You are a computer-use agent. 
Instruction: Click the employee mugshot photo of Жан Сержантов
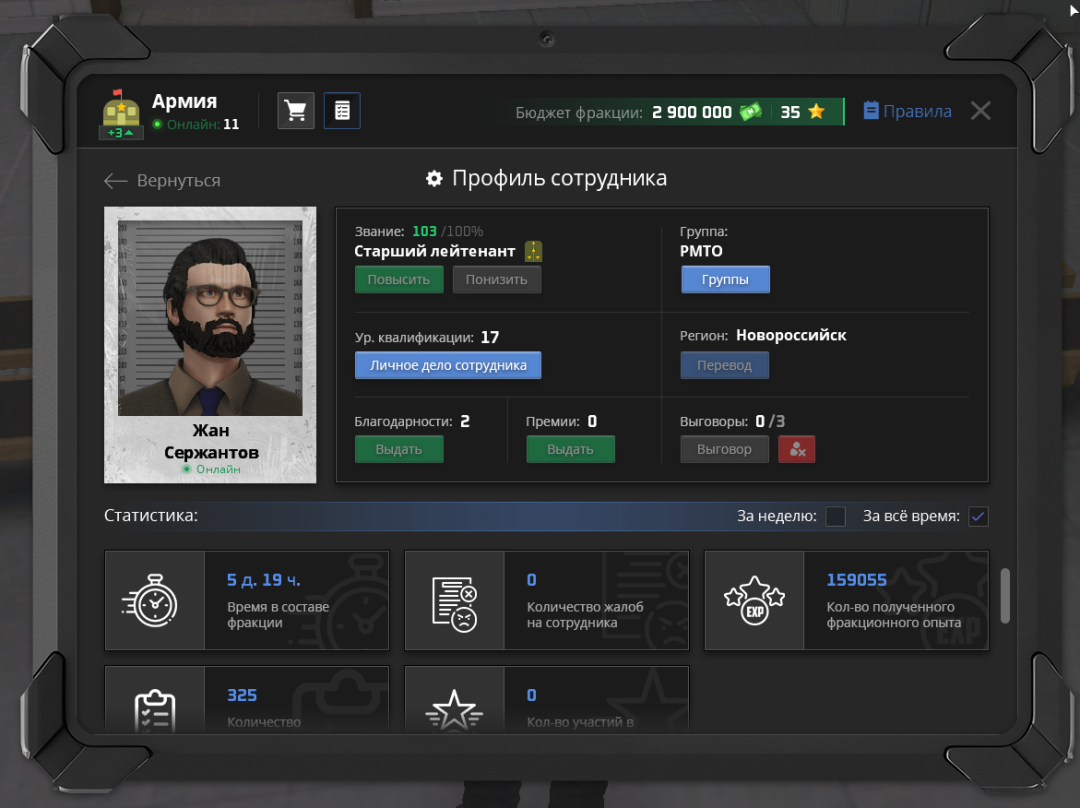(210, 318)
